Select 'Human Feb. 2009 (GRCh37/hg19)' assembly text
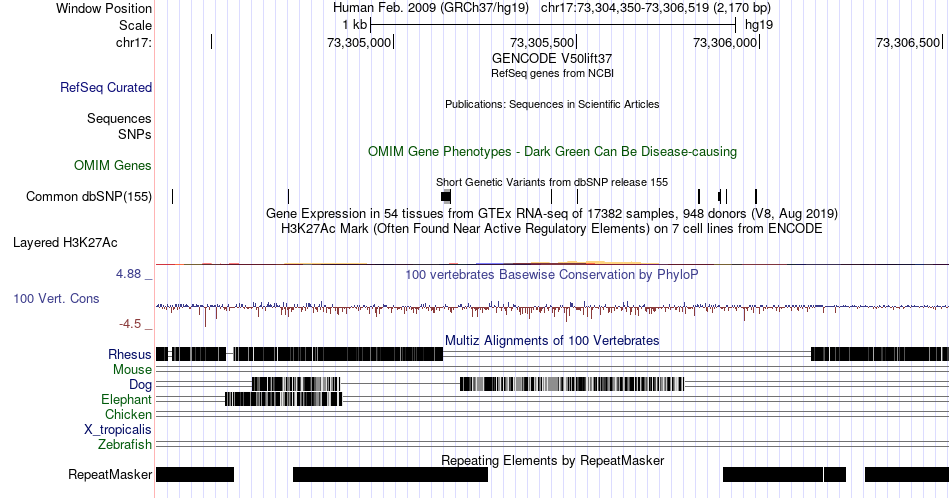Image resolution: width=950 pixels, height=498 pixels. [431, 8]
